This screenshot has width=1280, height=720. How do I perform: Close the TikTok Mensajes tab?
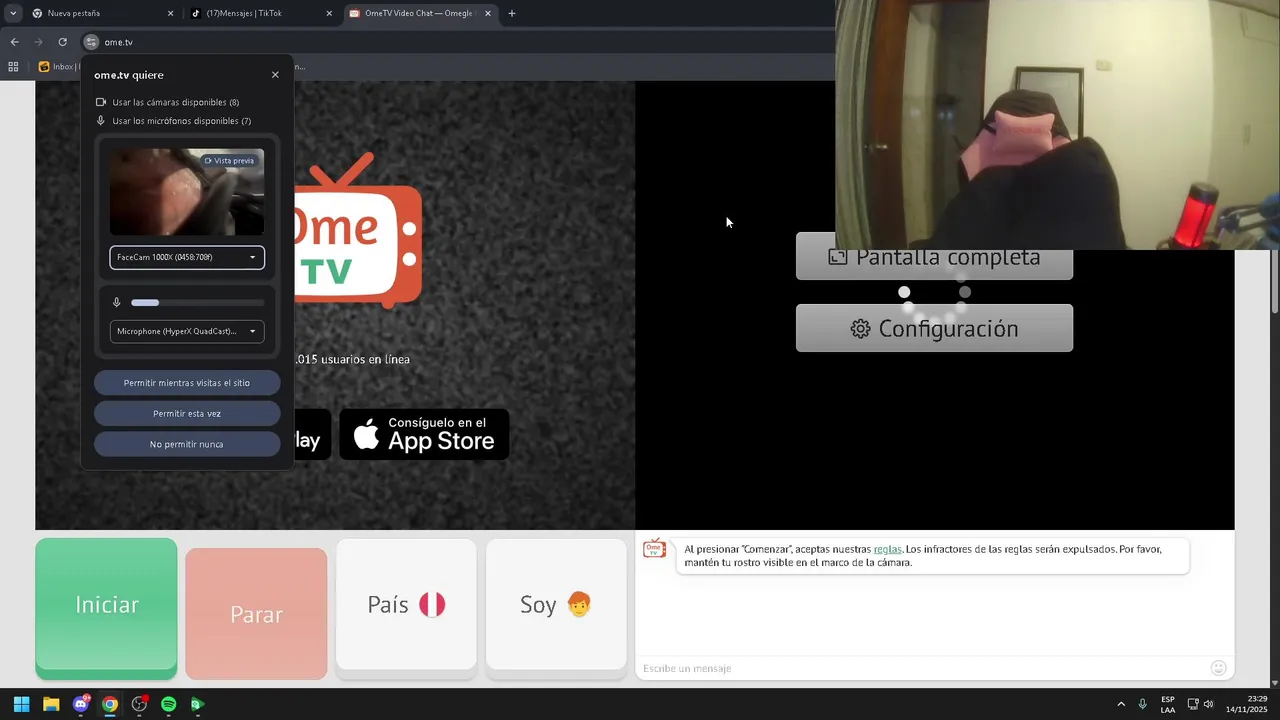[x=329, y=13]
